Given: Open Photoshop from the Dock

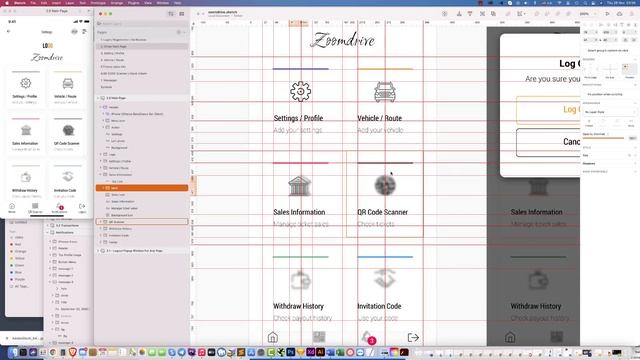Looking at the screenshot, I should (291, 352).
